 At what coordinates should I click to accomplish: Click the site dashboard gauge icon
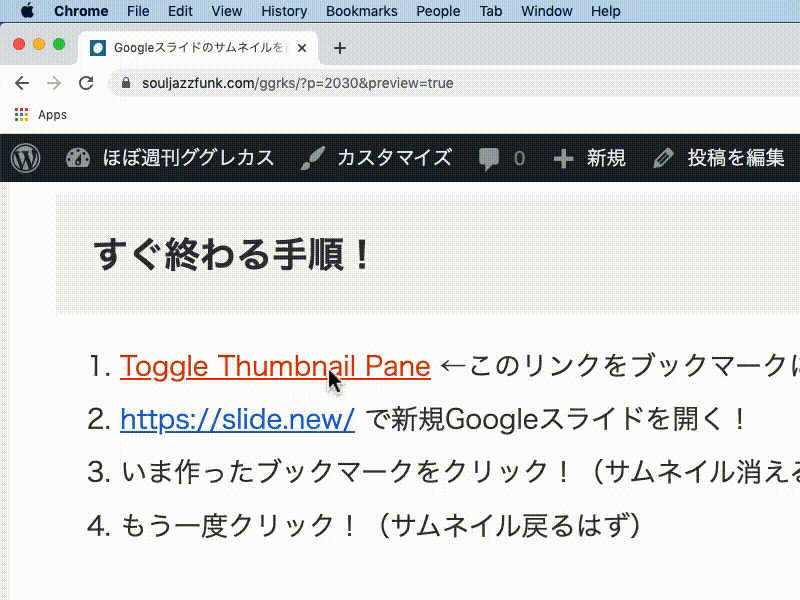pyautogui.click(x=80, y=157)
